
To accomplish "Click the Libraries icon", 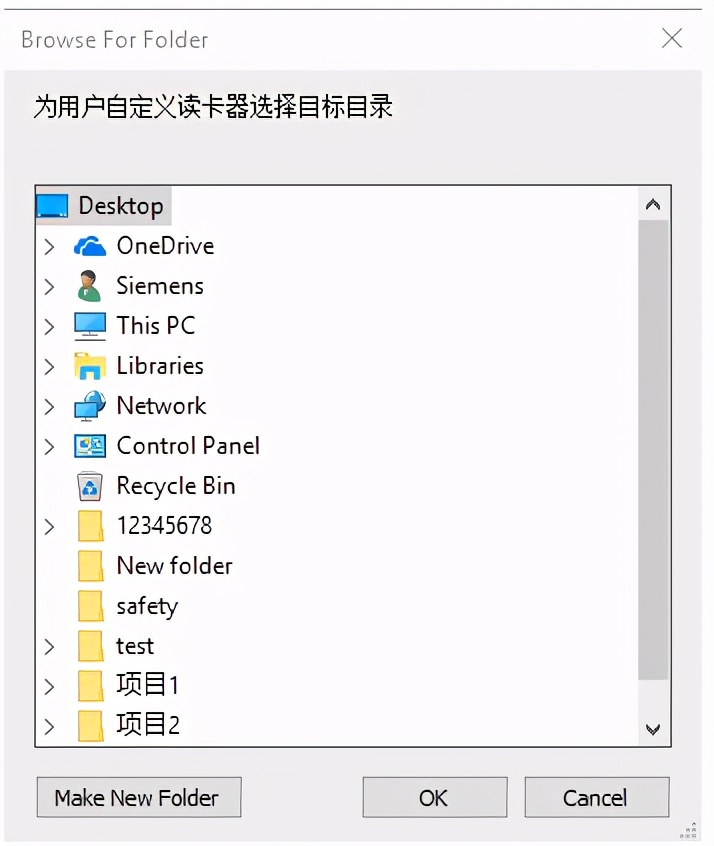I will point(90,365).
